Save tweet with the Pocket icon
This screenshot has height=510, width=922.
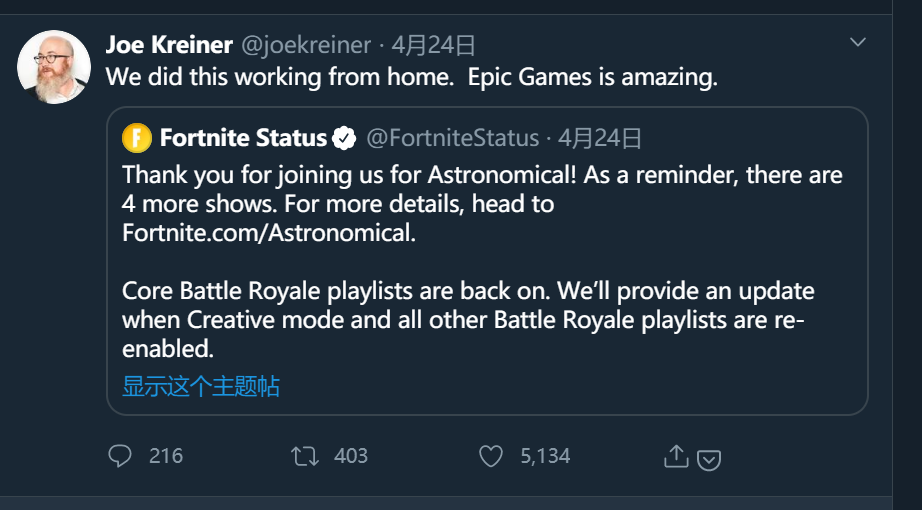pos(709,459)
